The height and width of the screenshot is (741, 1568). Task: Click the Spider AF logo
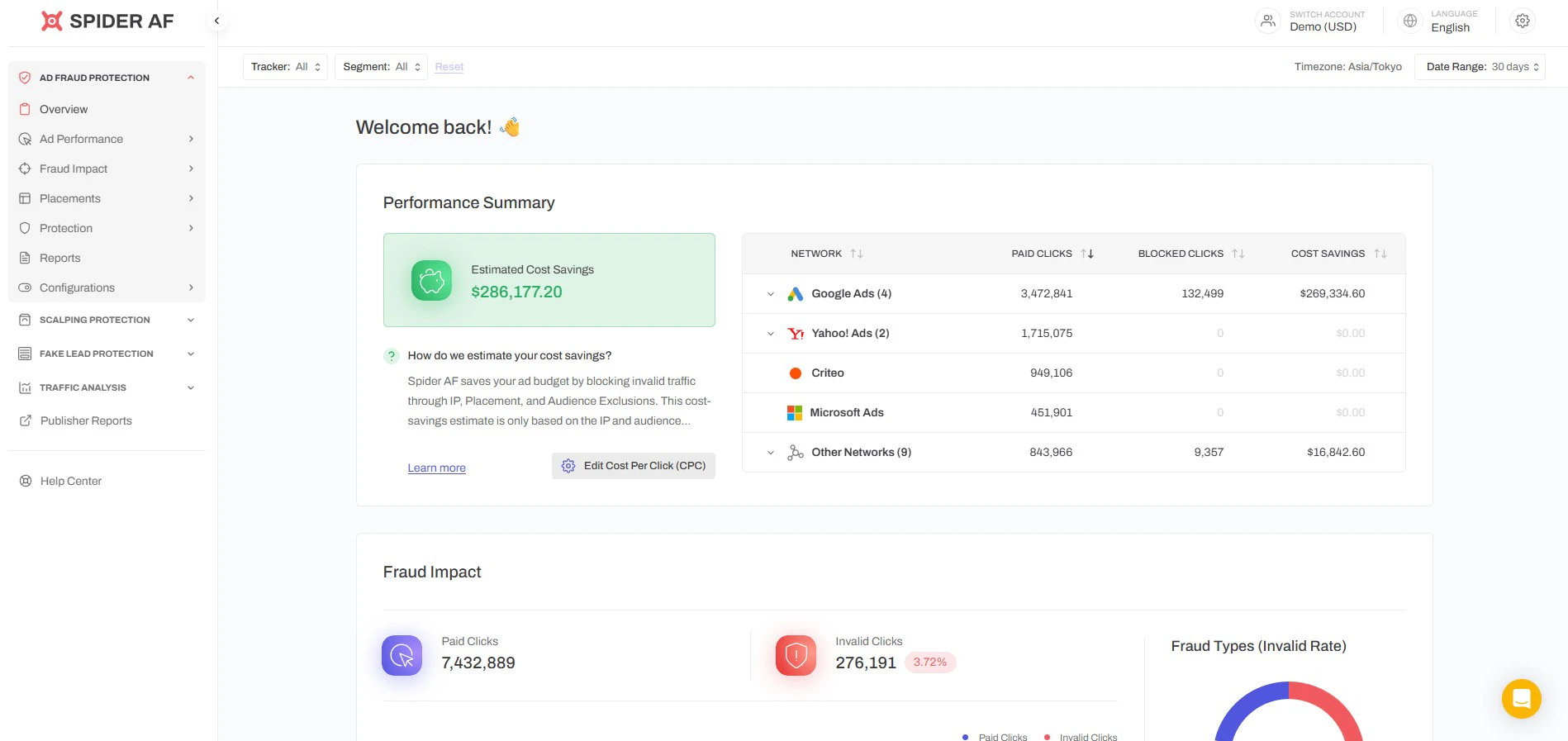pos(107,21)
